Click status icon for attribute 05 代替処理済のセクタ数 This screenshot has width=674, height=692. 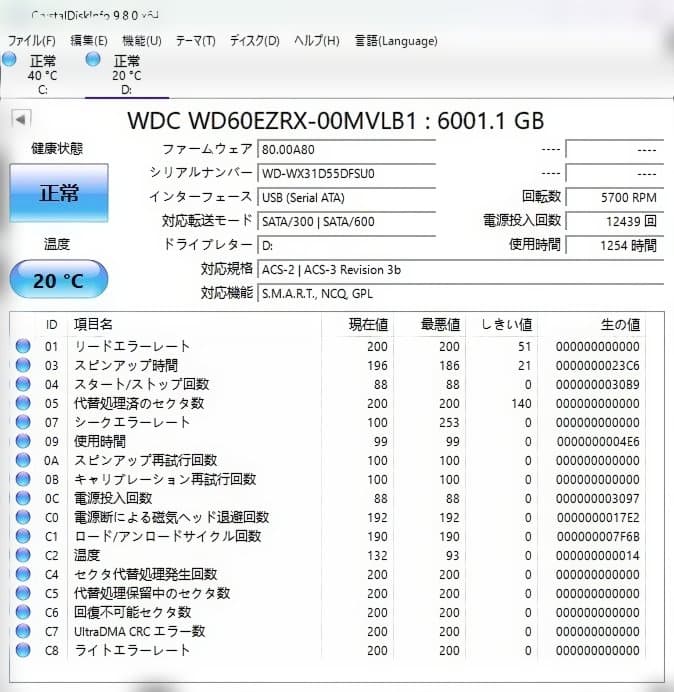(x=23, y=403)
